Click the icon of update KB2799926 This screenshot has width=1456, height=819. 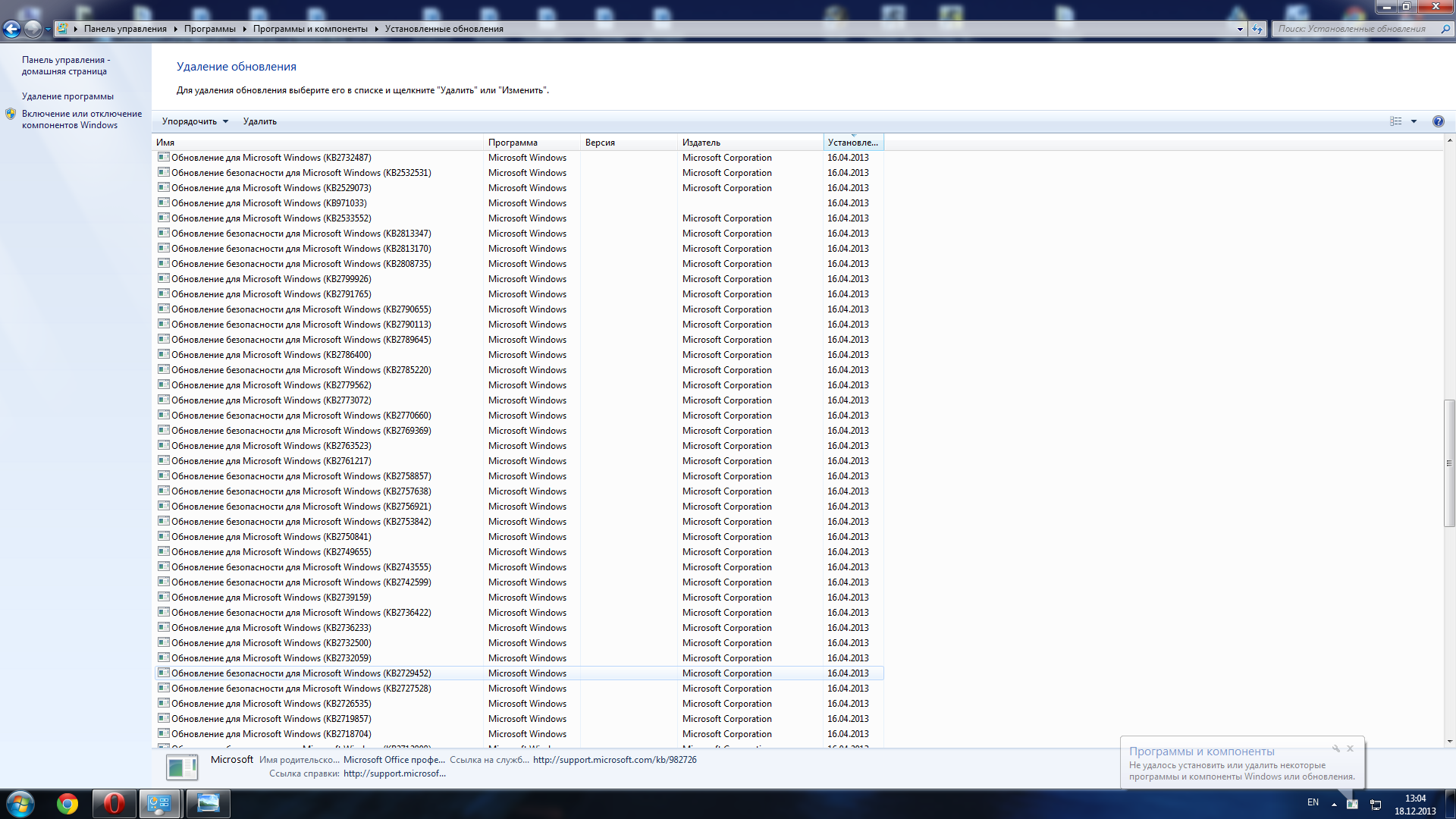pyautogui.click(x=163, y=278)
